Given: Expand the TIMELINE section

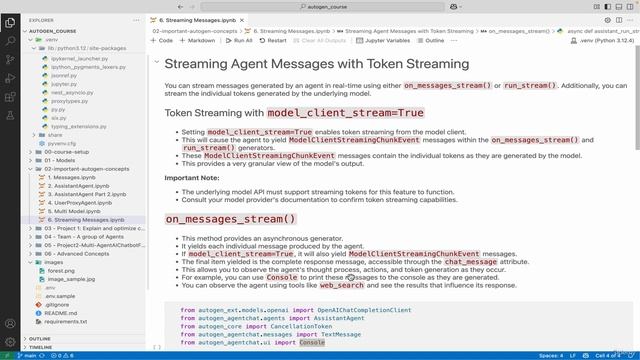Looking at the screenshot, I should click(x=83, y=347).
